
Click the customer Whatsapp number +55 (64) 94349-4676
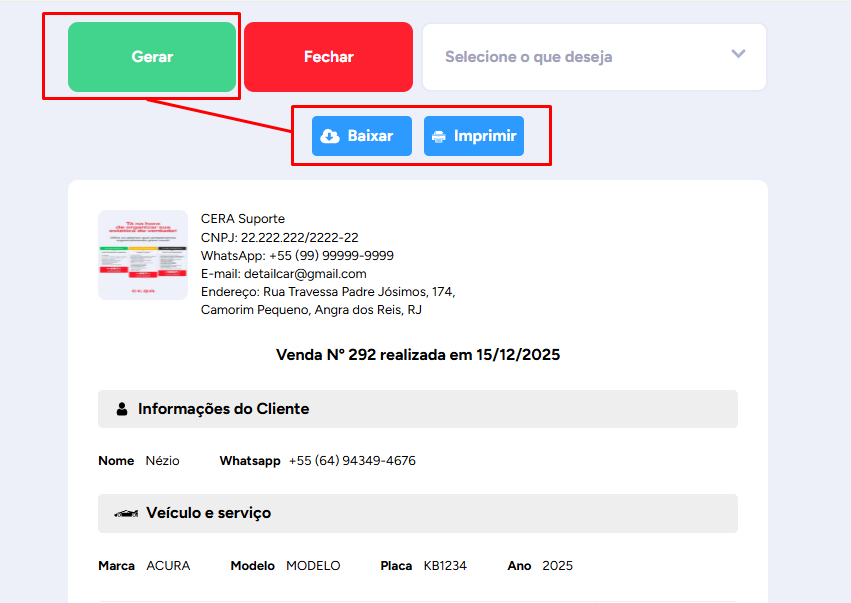352,461
